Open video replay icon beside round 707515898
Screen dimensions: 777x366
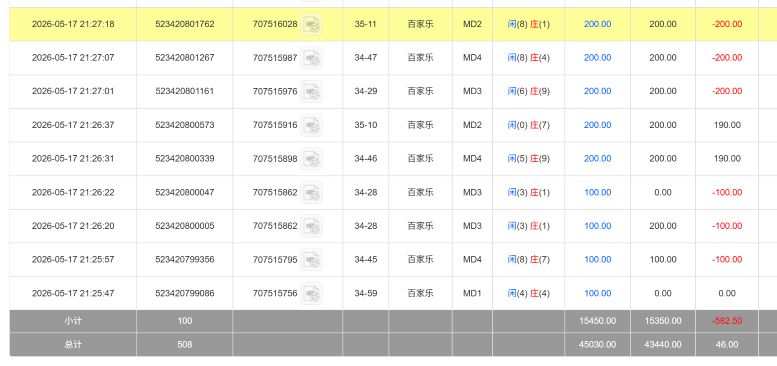pos(311,158)
